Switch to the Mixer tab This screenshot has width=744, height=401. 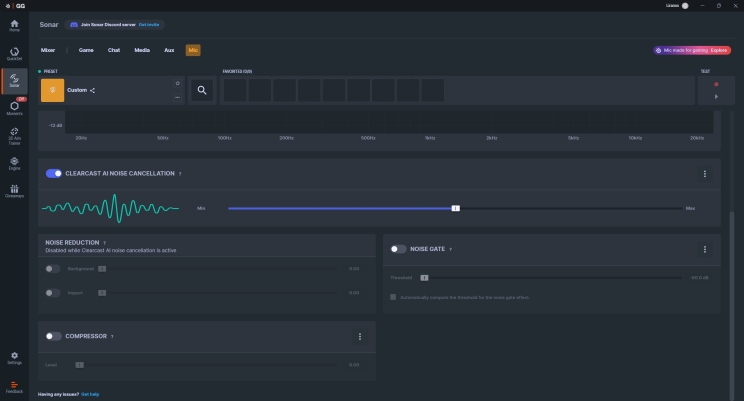pyautogui.click(x=48, y=49)
